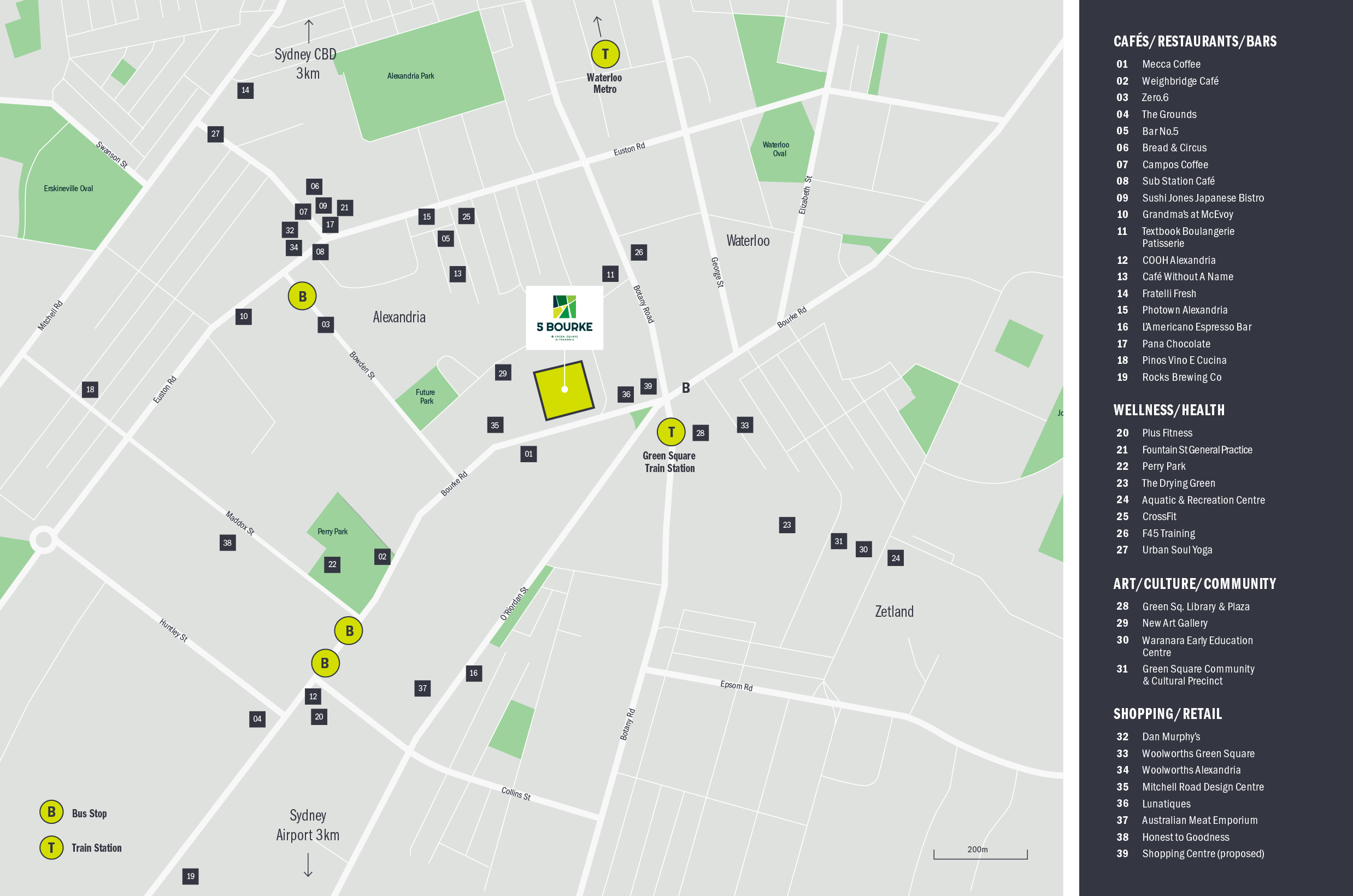Click map marker 29 on the map
Image resolution: width=1353 pixels, height=896 pixels.
503,373
